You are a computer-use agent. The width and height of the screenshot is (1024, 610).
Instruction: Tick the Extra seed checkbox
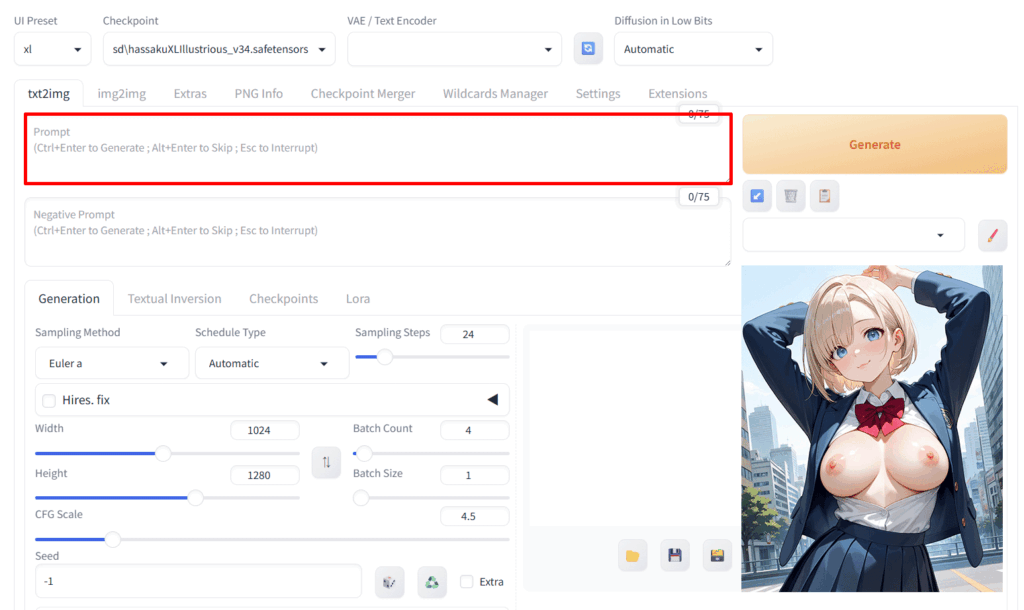coord(467,581)
